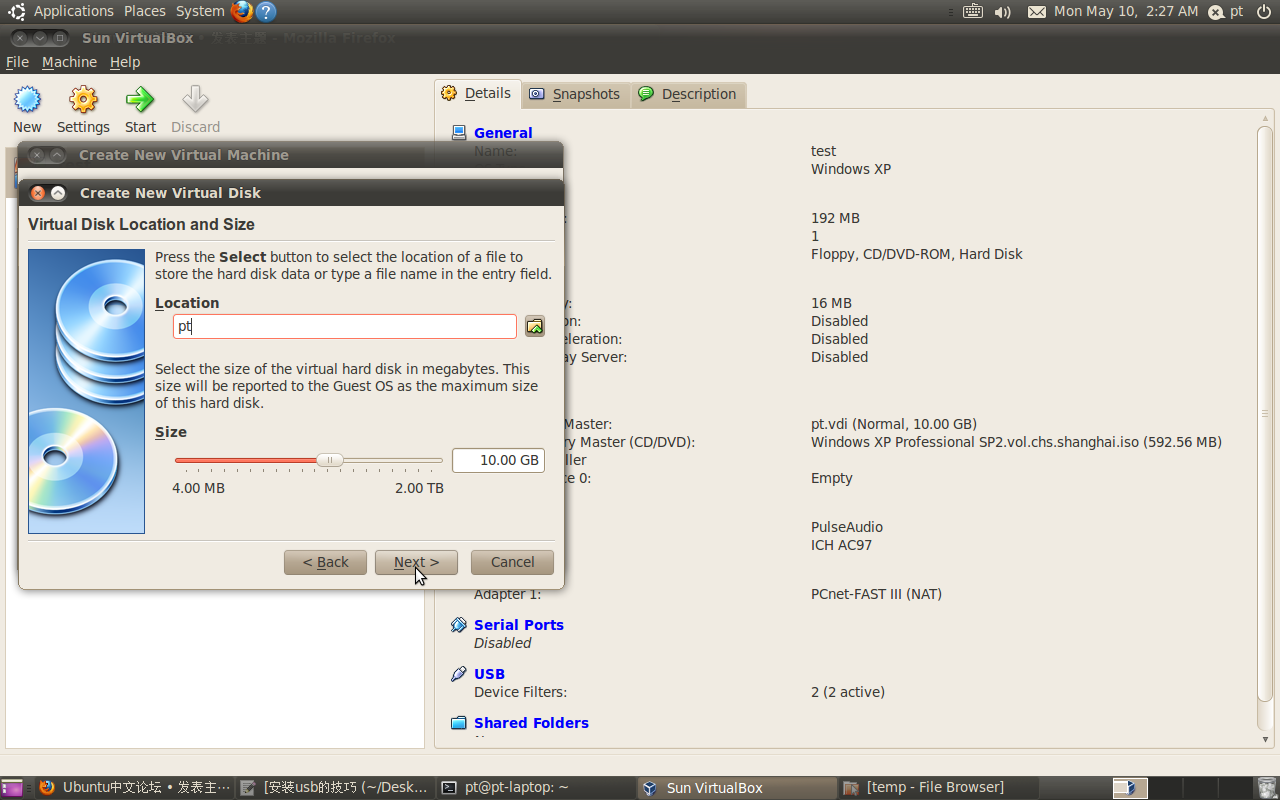The height and width of the screenshot is (800, 1280).
Task: Open the Help icon in top panel
Action: click(x=265, y=11)
